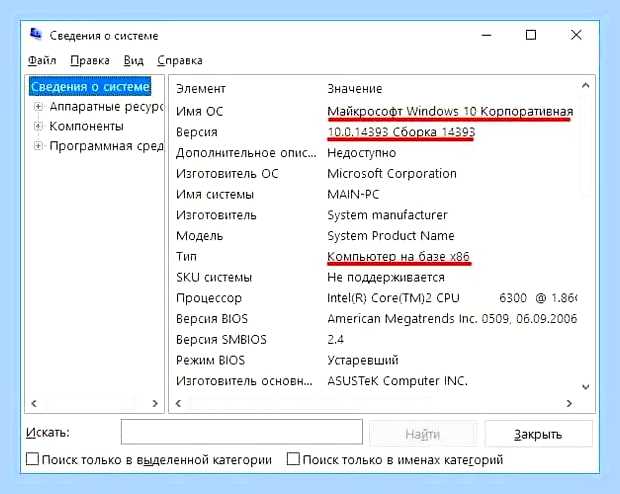This screenshot has width=620, height=494.
Task: Select the SKU системы row
Action: click(x=376, y=278)
